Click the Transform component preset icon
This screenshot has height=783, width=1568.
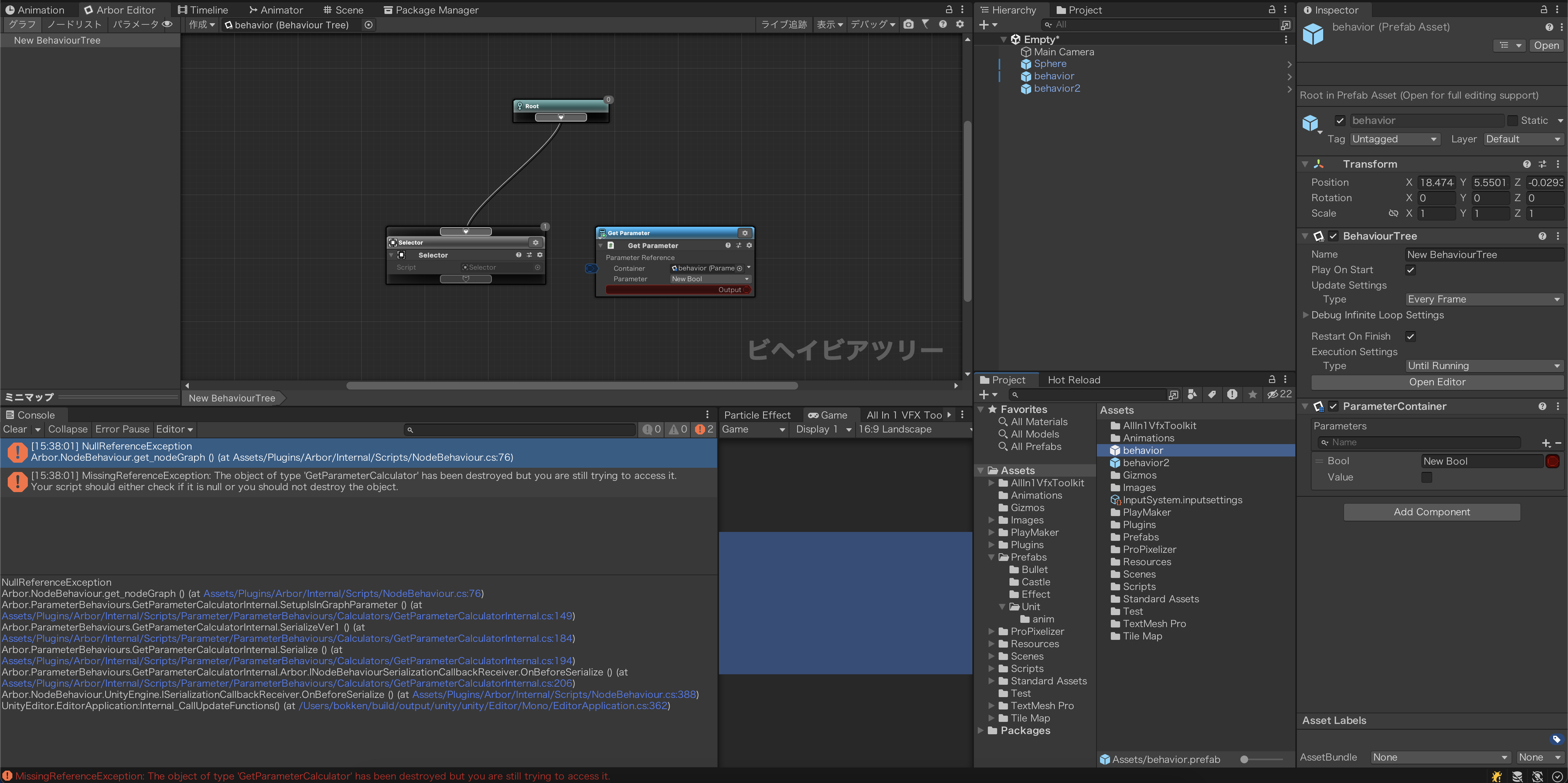click(x=1542, y=164)
